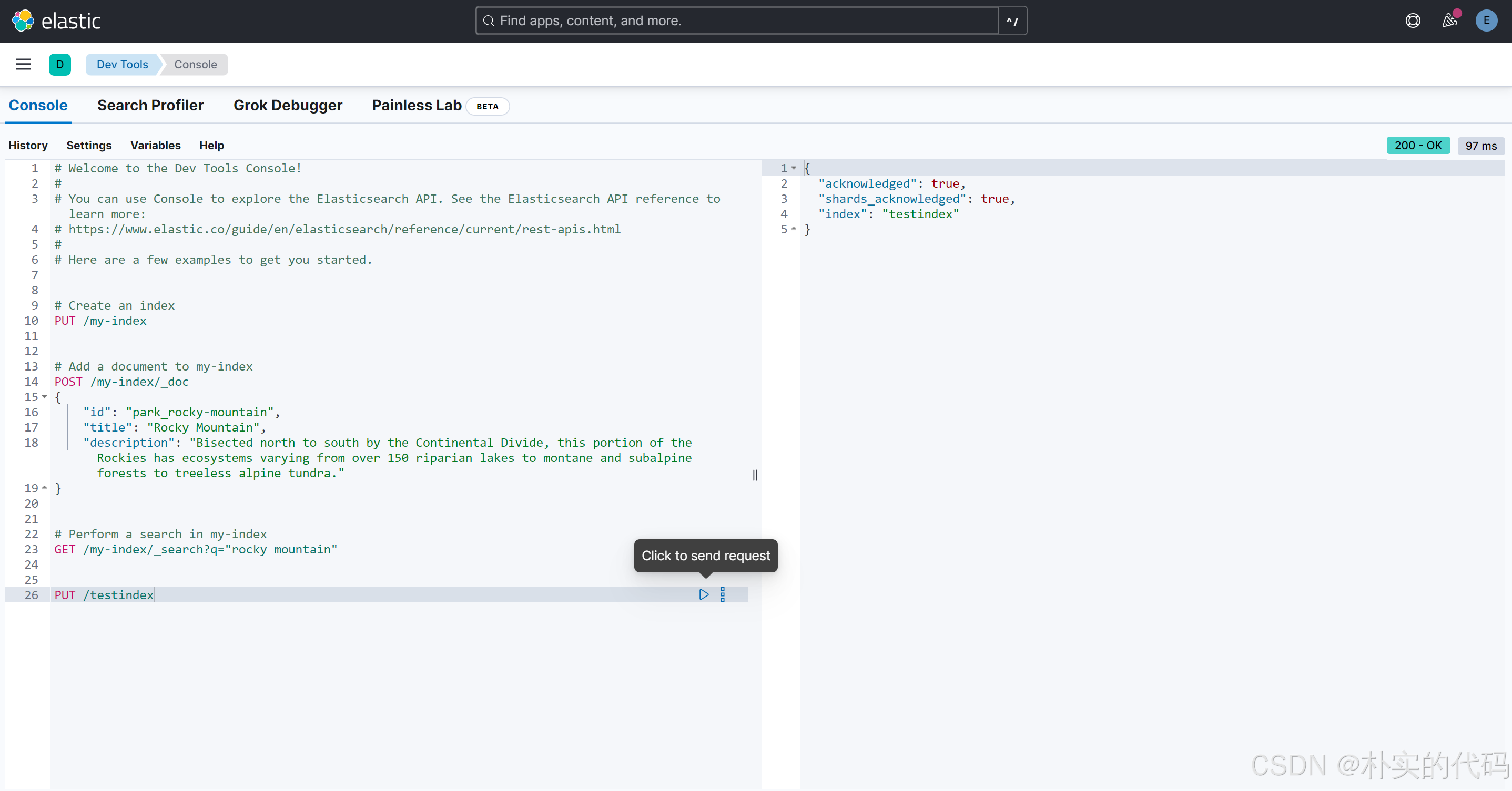Open the newsfeed notifications icon

pyautogui.click(x=1450, y=21)
